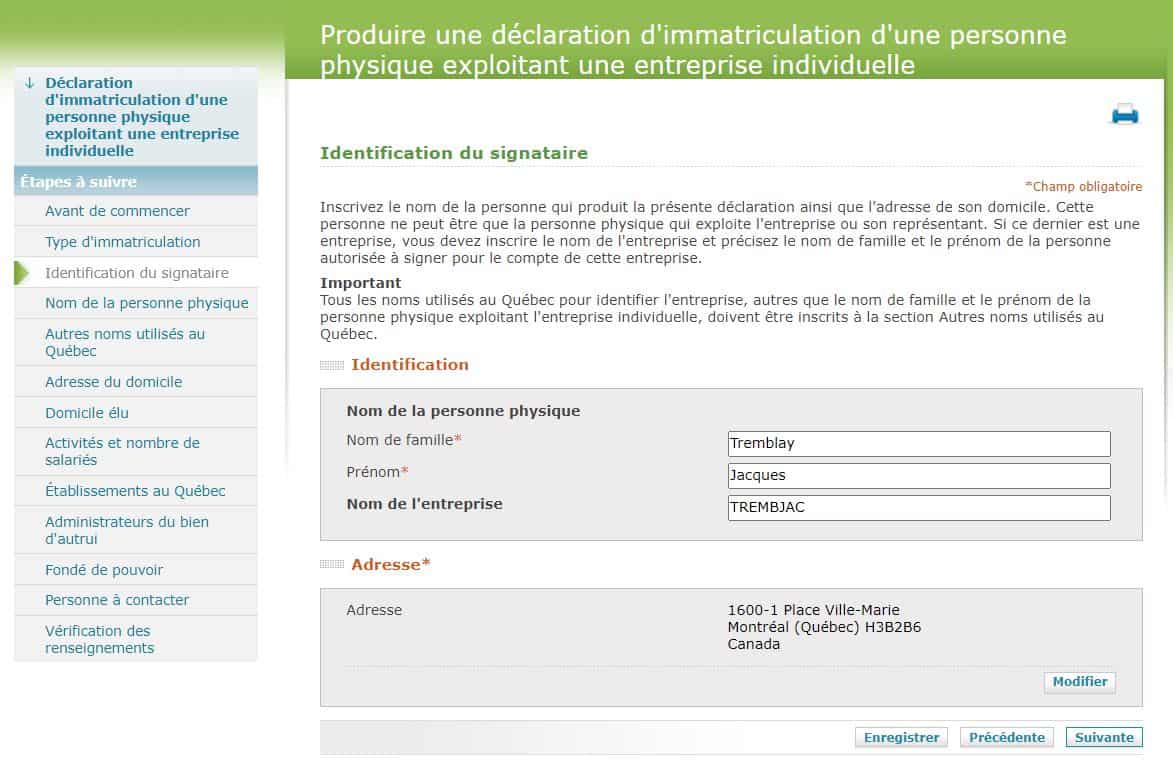Click the Nom de famille field containing Tremblay
Image resolution: width=1173 pixels, height=763 pixels.
(x=918, y=443)
